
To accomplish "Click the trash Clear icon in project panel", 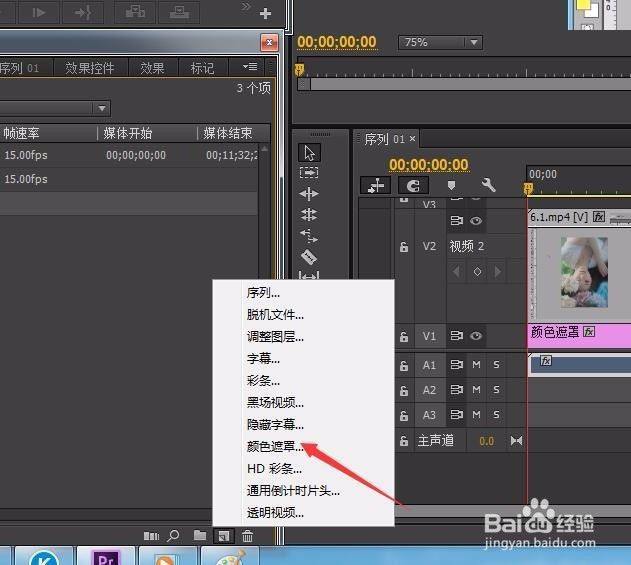I will (247, 536).
